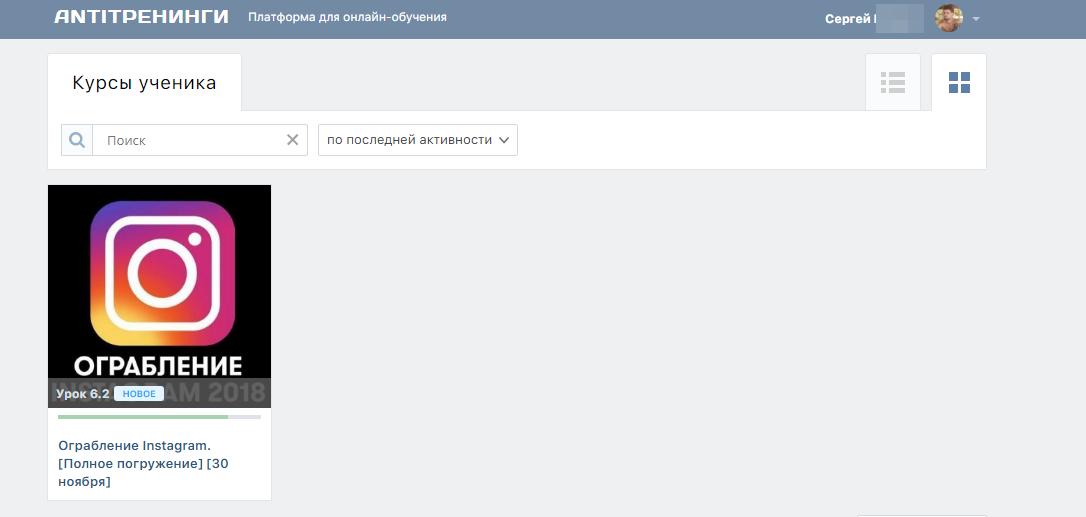Select the 'Курсы ученика' tab
Image resolution: width=1086 pixels, height=517 pixels.
pos(144,83)
